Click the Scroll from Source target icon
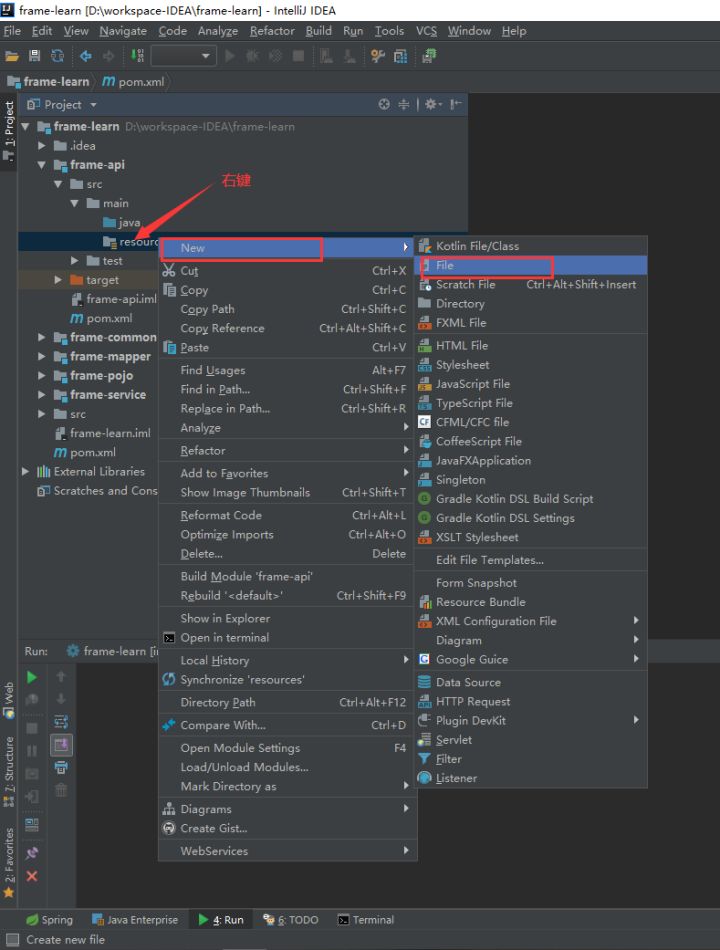720x950 pixels. [x=384, y=104]
